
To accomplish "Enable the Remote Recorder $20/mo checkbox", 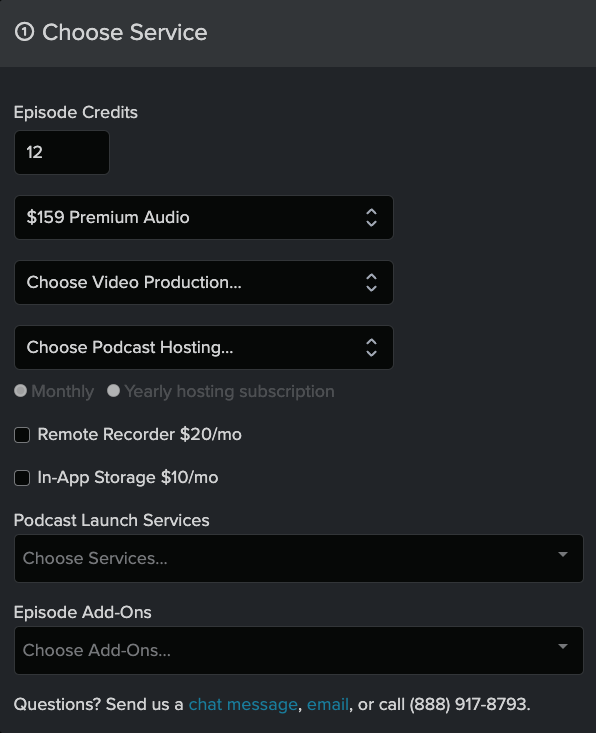I will click(22, 435).
